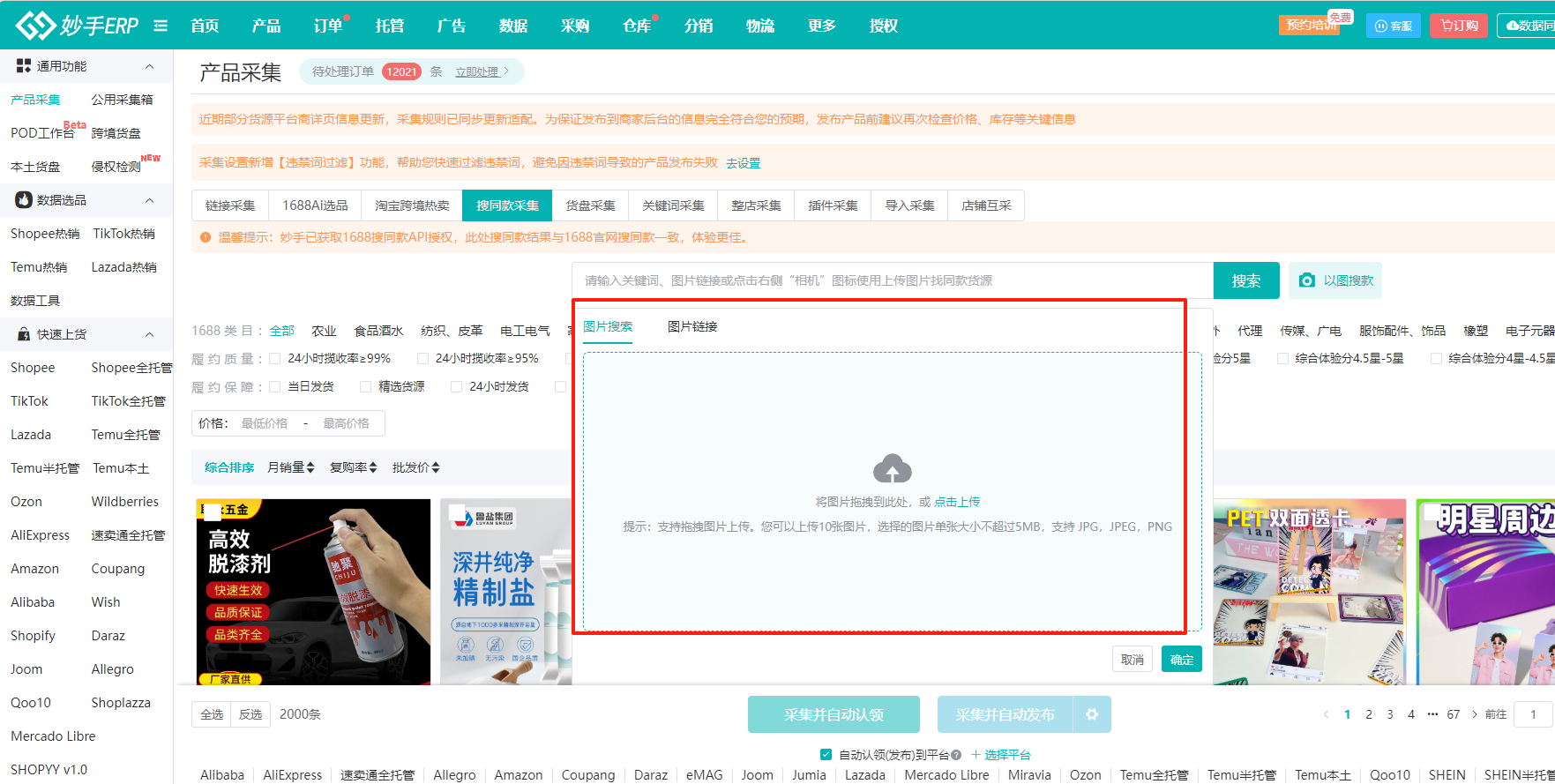1555x784 pixels.
Task: Click the 最低价格 price input
Action: [265, 423]
